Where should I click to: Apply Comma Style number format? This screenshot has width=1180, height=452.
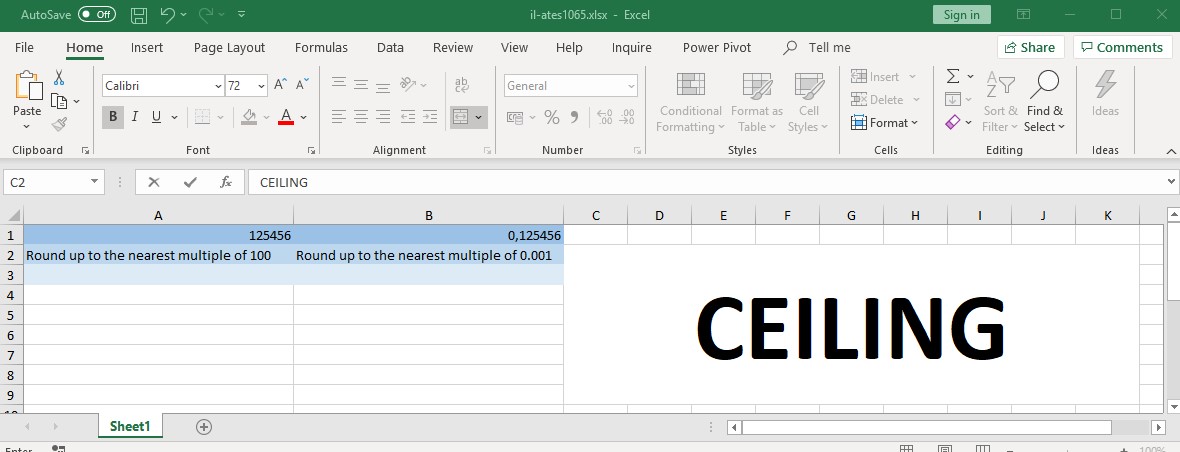pos(574,117)
